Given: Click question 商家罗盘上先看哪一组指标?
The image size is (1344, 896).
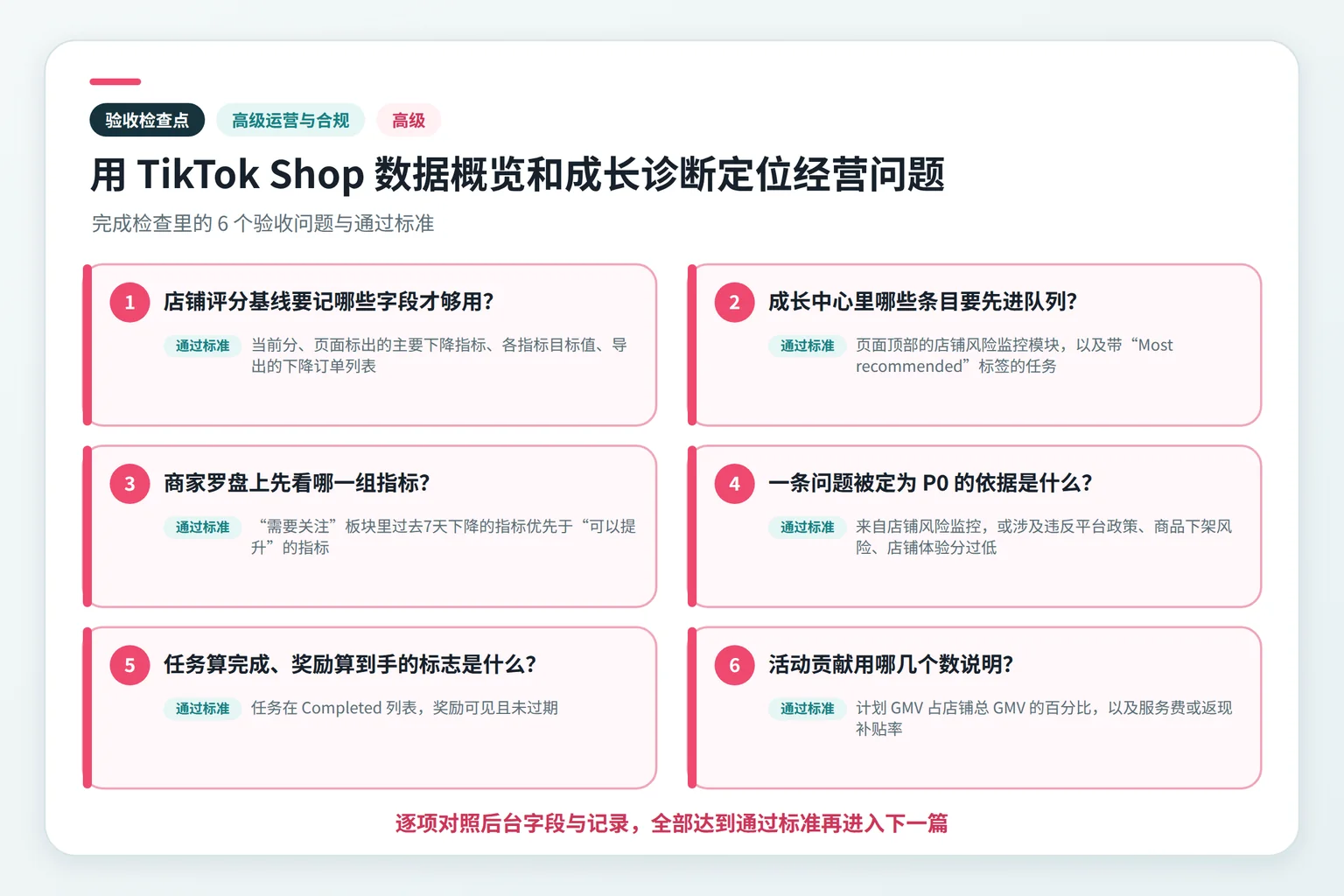Looking at the screenshot, I should pyautogui.click(x=297, y=483).
